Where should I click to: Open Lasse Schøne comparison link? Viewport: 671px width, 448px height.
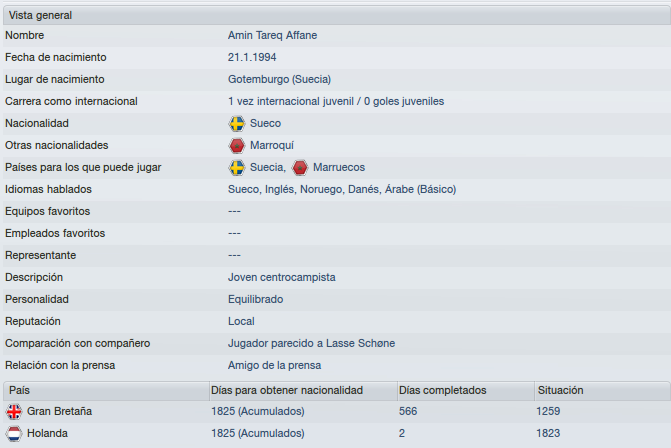coord(360,343)
